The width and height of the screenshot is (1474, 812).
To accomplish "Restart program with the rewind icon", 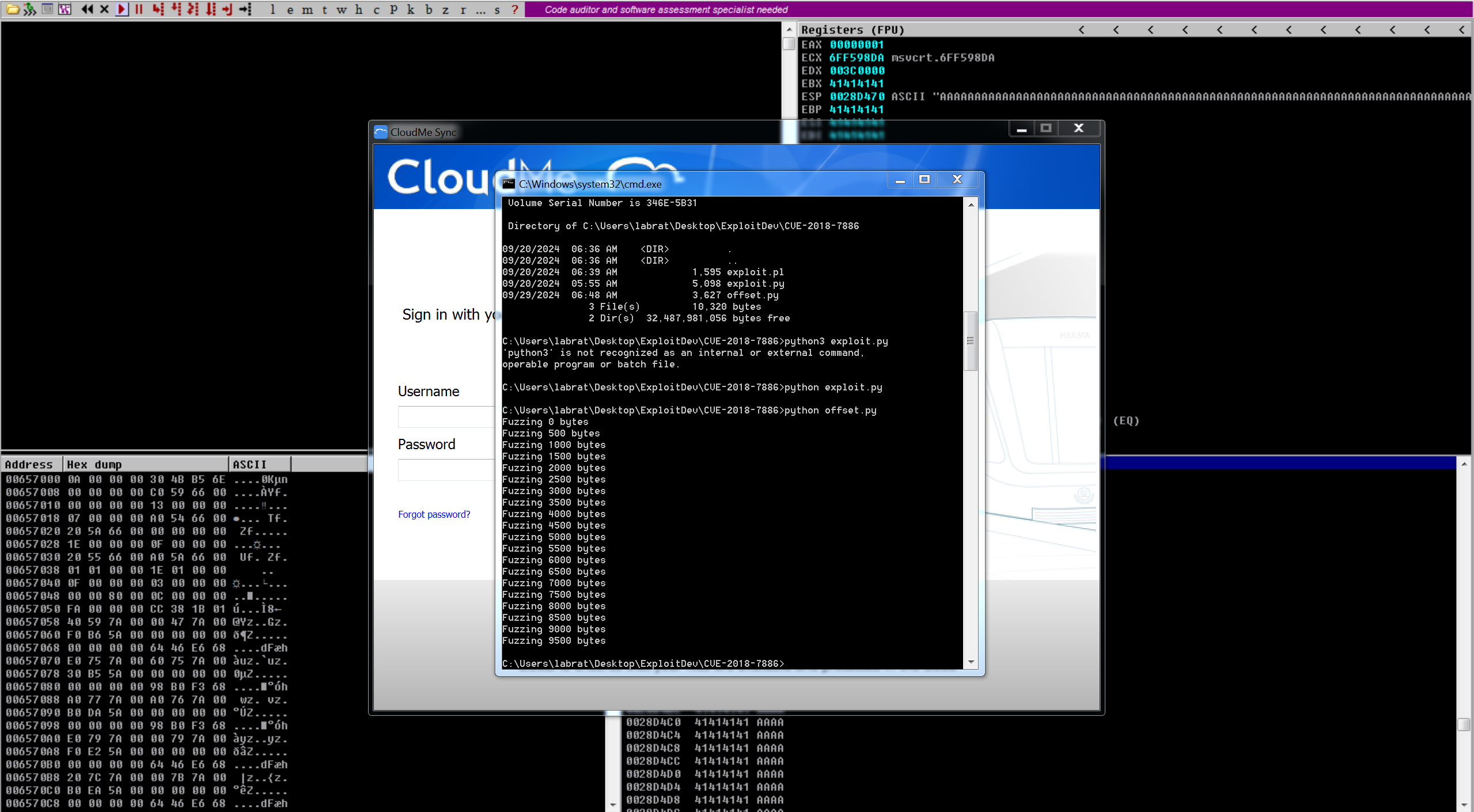I will [87, 9].
